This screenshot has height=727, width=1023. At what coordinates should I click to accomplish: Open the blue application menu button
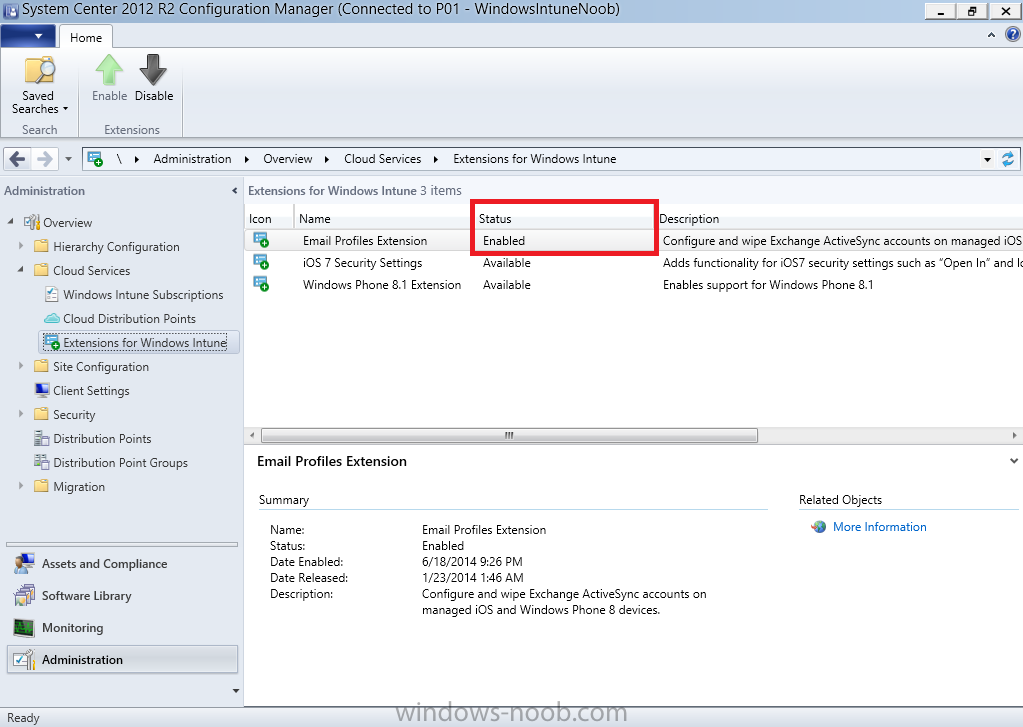tap(28, 36)
